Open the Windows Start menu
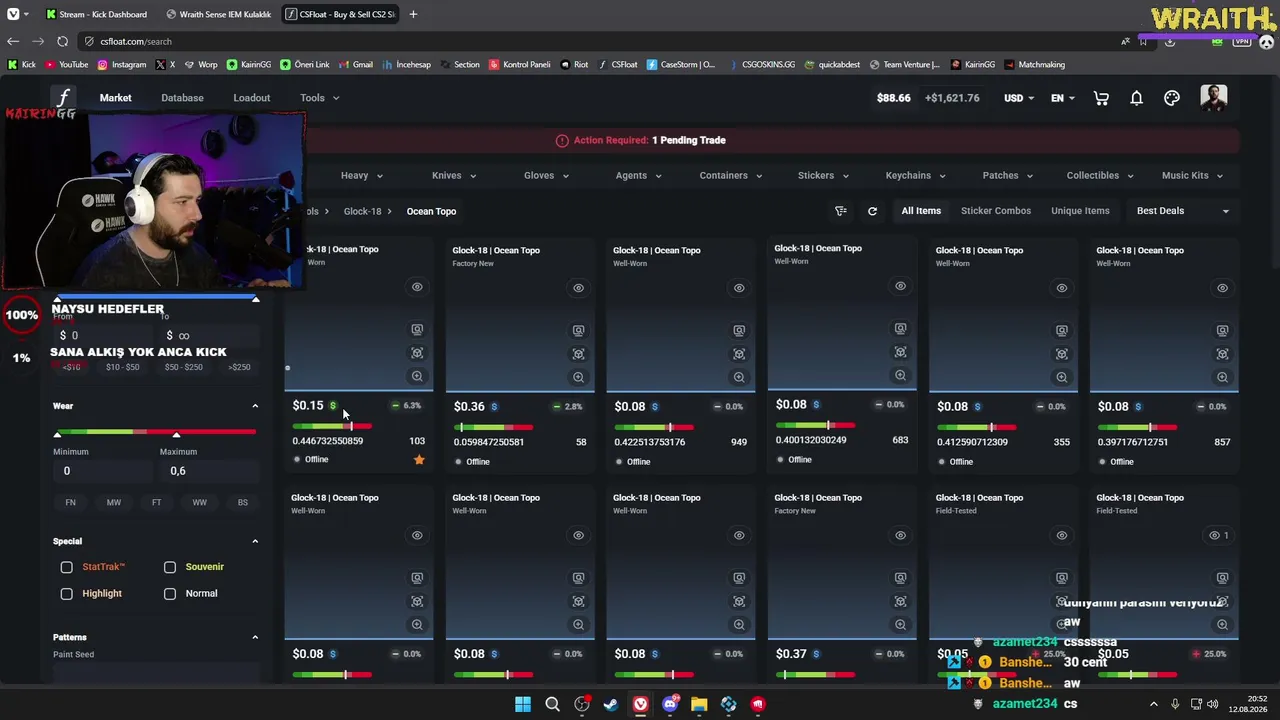 [522, 704]
